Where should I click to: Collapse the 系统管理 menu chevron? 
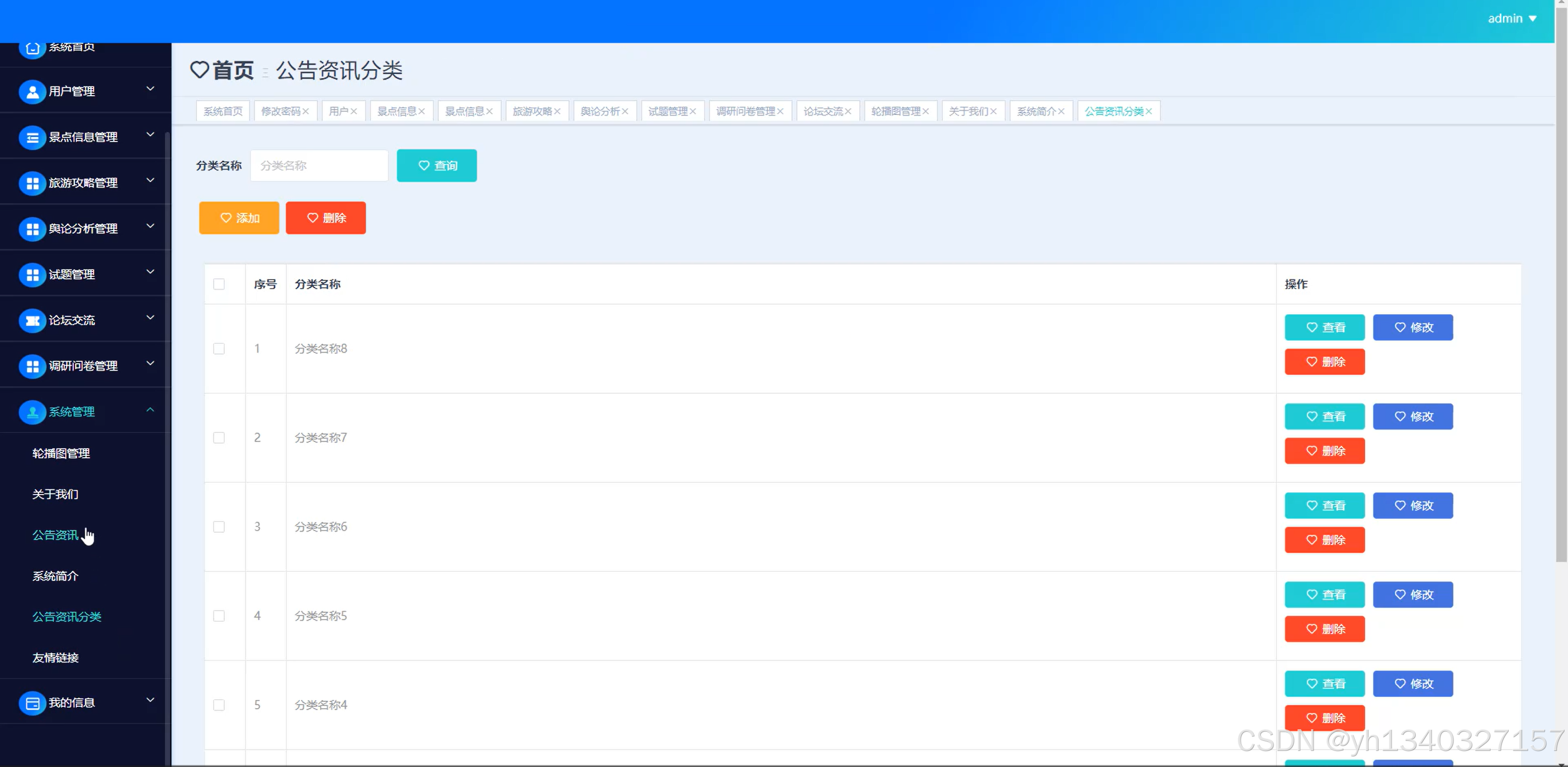pyautogui.click(x=150, y=410)
